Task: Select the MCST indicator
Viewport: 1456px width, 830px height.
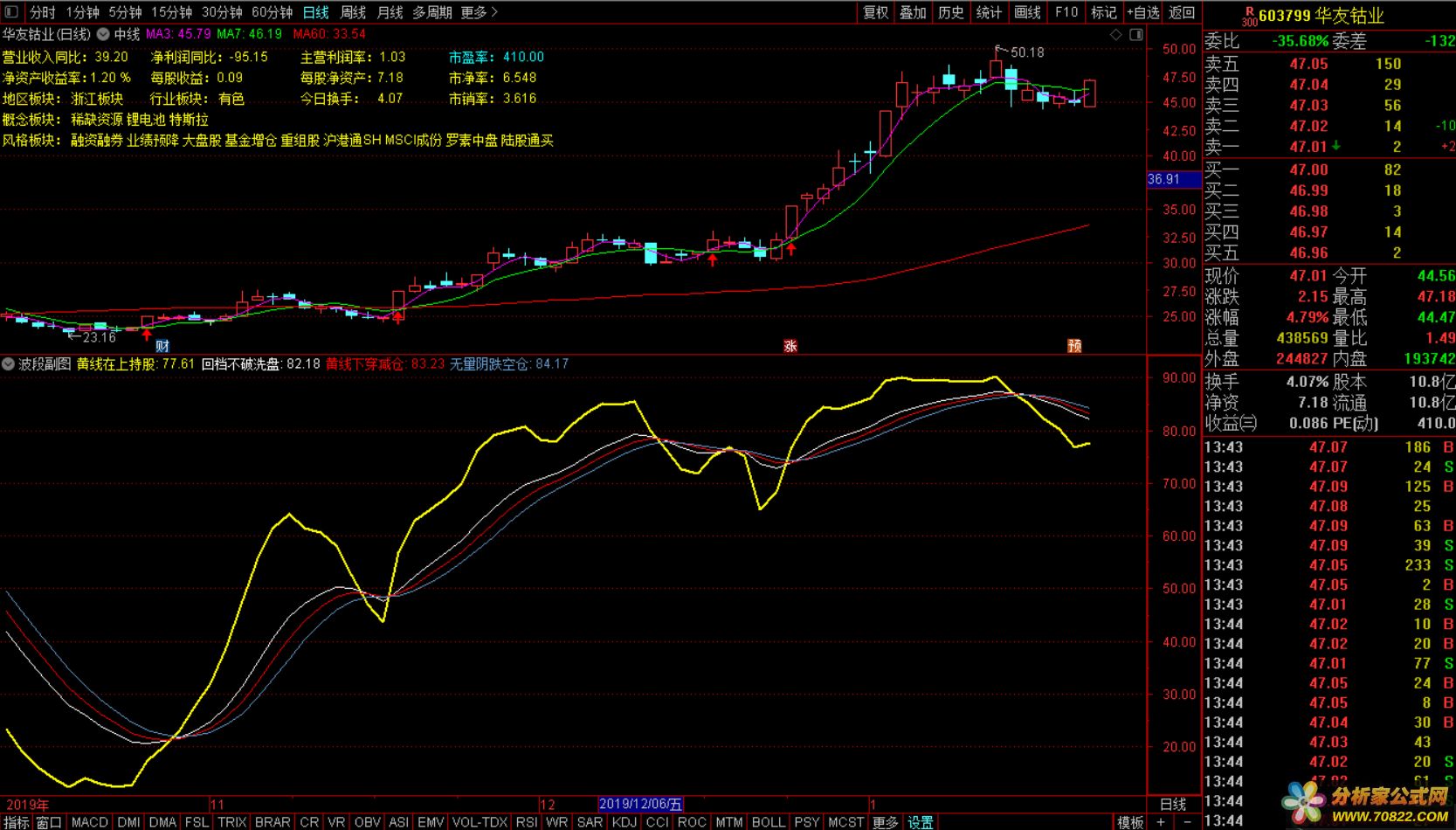Action: coord(846,822)
